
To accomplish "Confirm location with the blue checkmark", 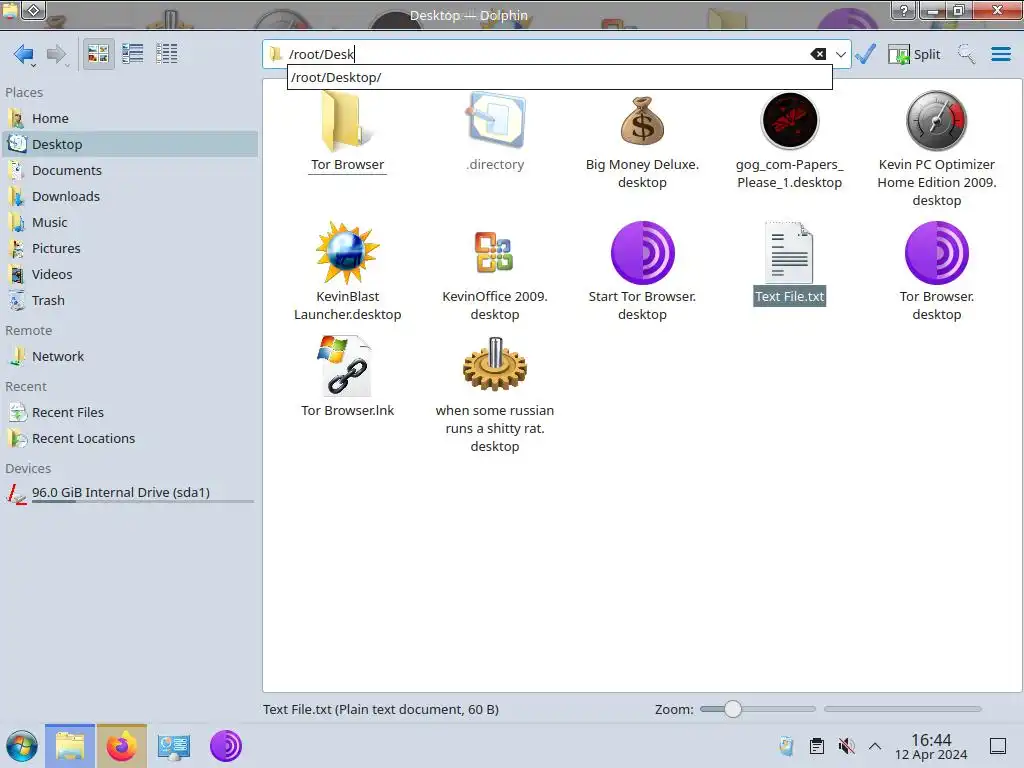I will pyautogui.click(x=865, y=54).
